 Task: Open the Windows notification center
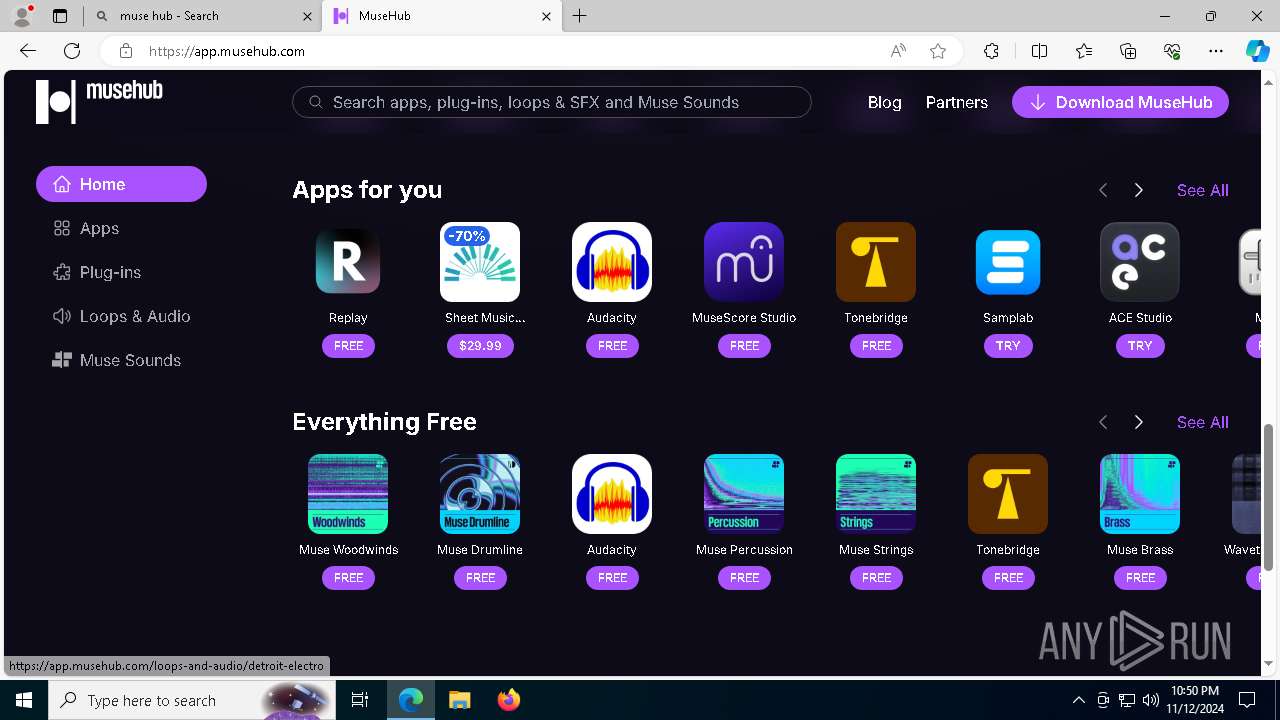[1247, 700]
